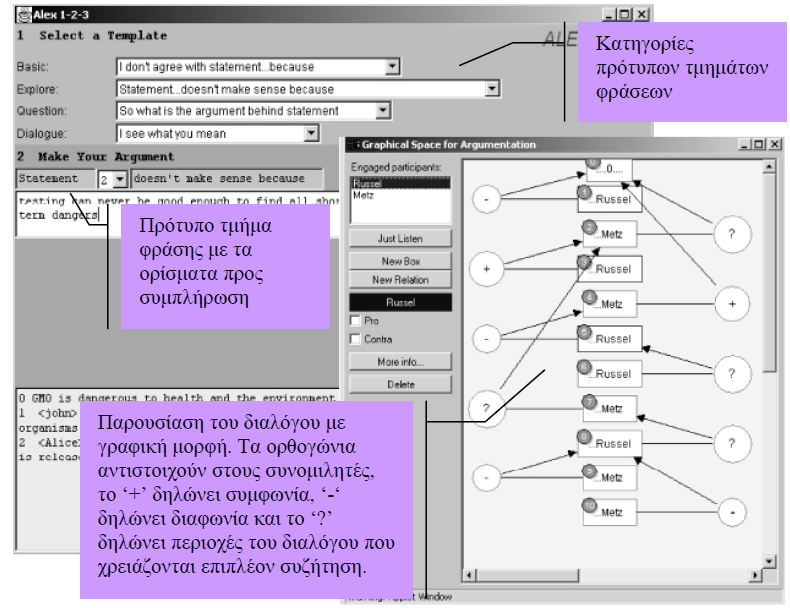Viewport: 790px width, 608px height.
Task: Select argument box 9 Metz
Action: tap(610, 477)
